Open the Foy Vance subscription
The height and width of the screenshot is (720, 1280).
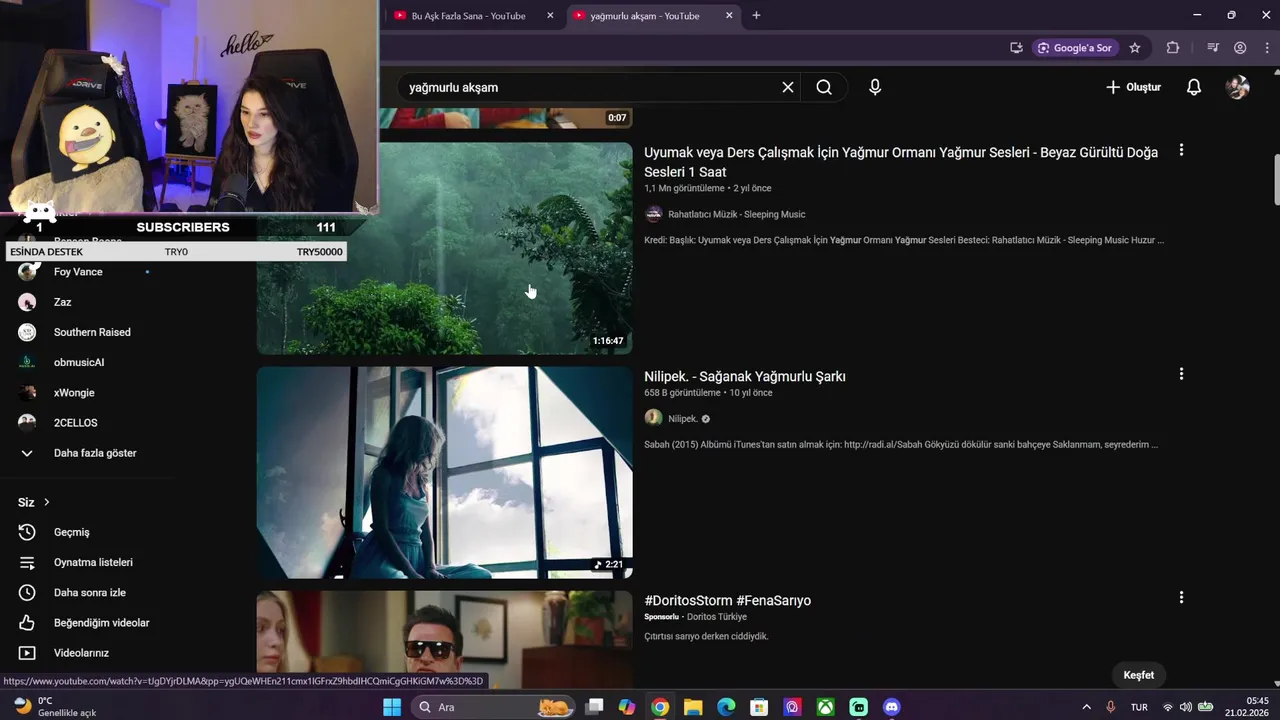tap(78, 272)
